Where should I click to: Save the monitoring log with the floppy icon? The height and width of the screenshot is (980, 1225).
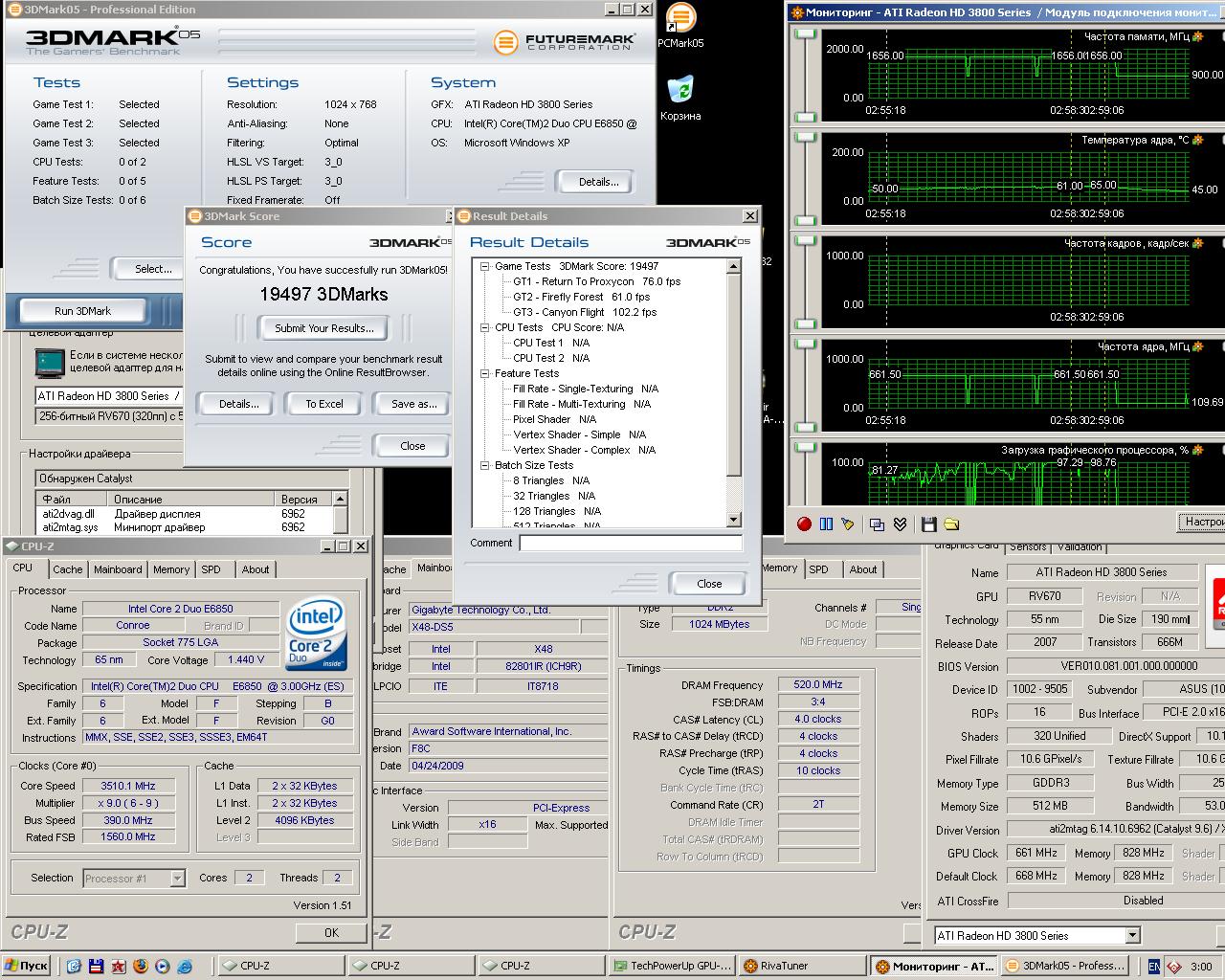928,523
